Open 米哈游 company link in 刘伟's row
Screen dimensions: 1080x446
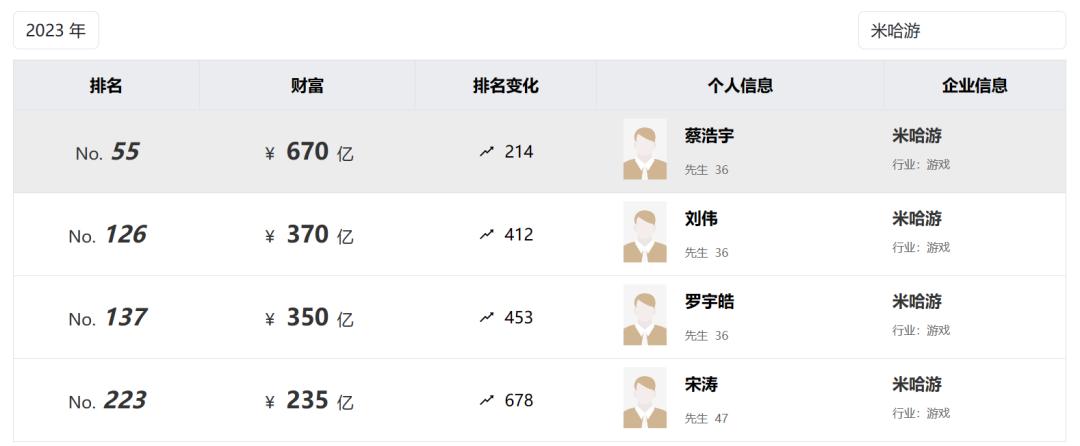[917, 219]
